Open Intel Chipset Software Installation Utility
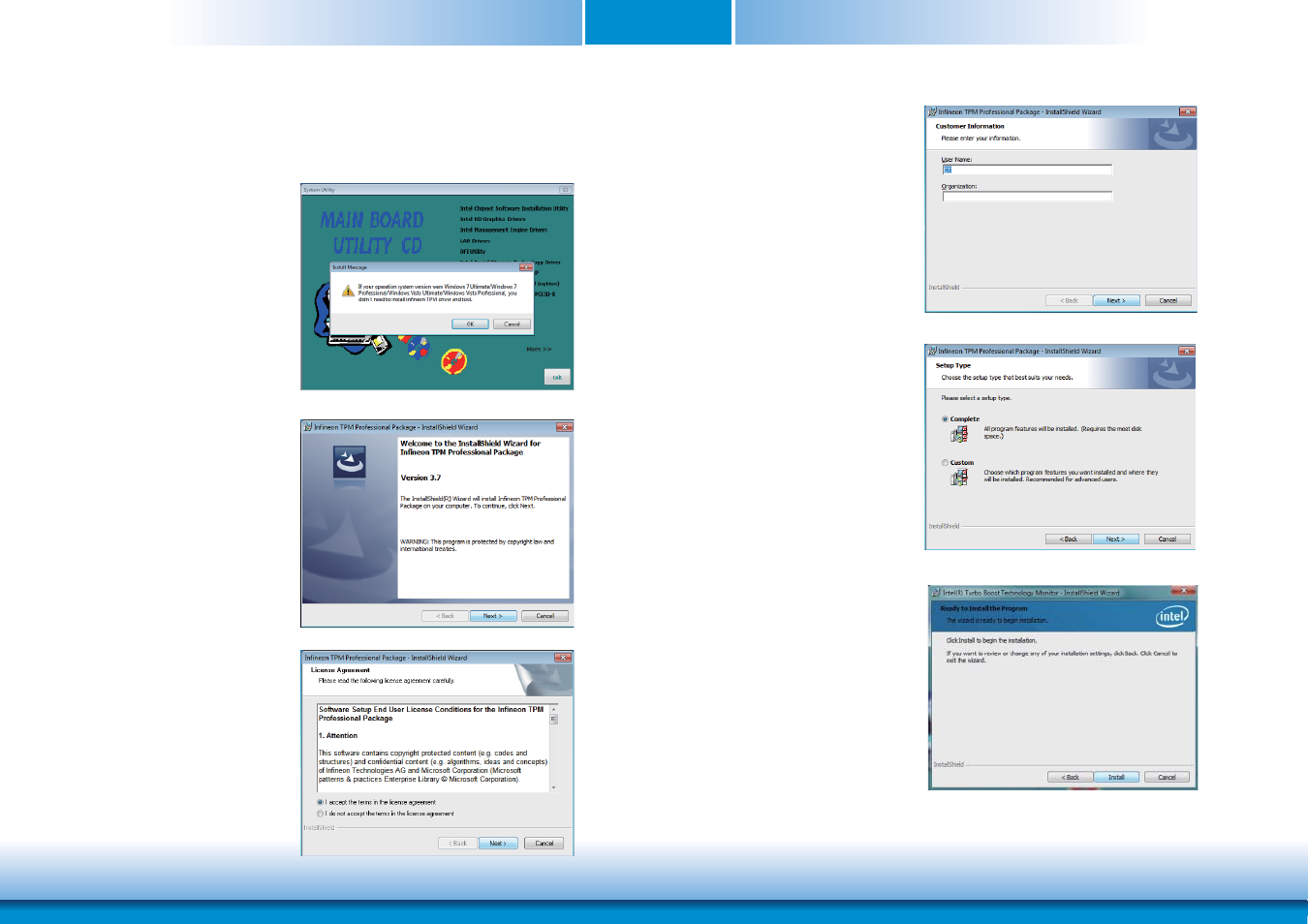 pos(514,208)
